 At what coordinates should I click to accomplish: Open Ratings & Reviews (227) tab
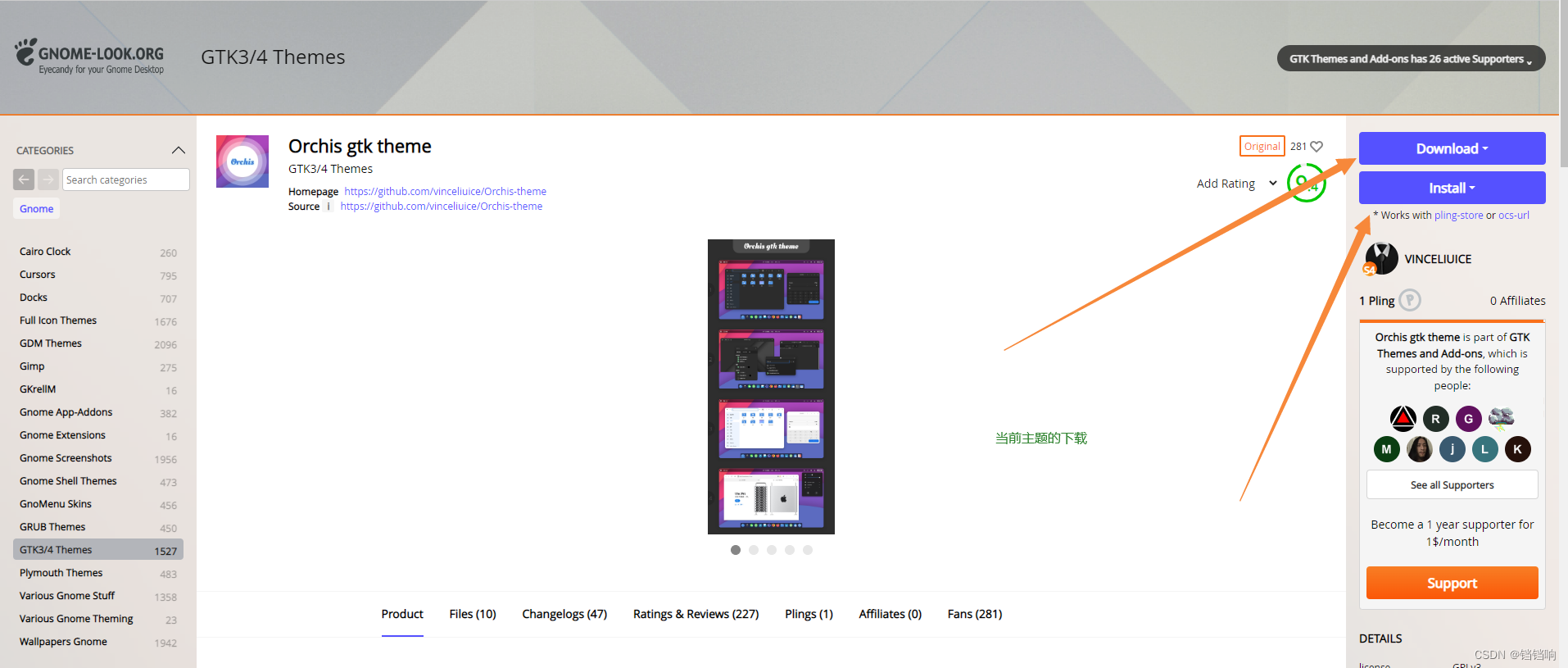(x=696, y=614)
